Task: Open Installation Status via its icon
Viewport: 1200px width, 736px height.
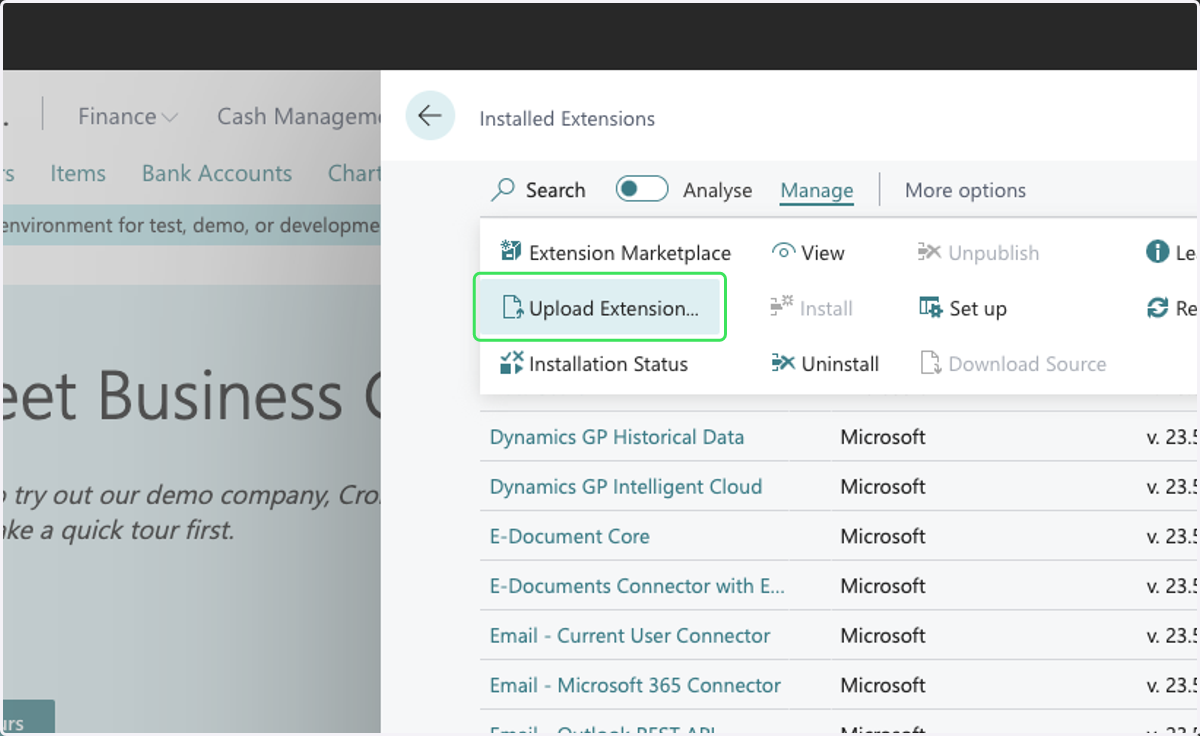Action: 511,363
